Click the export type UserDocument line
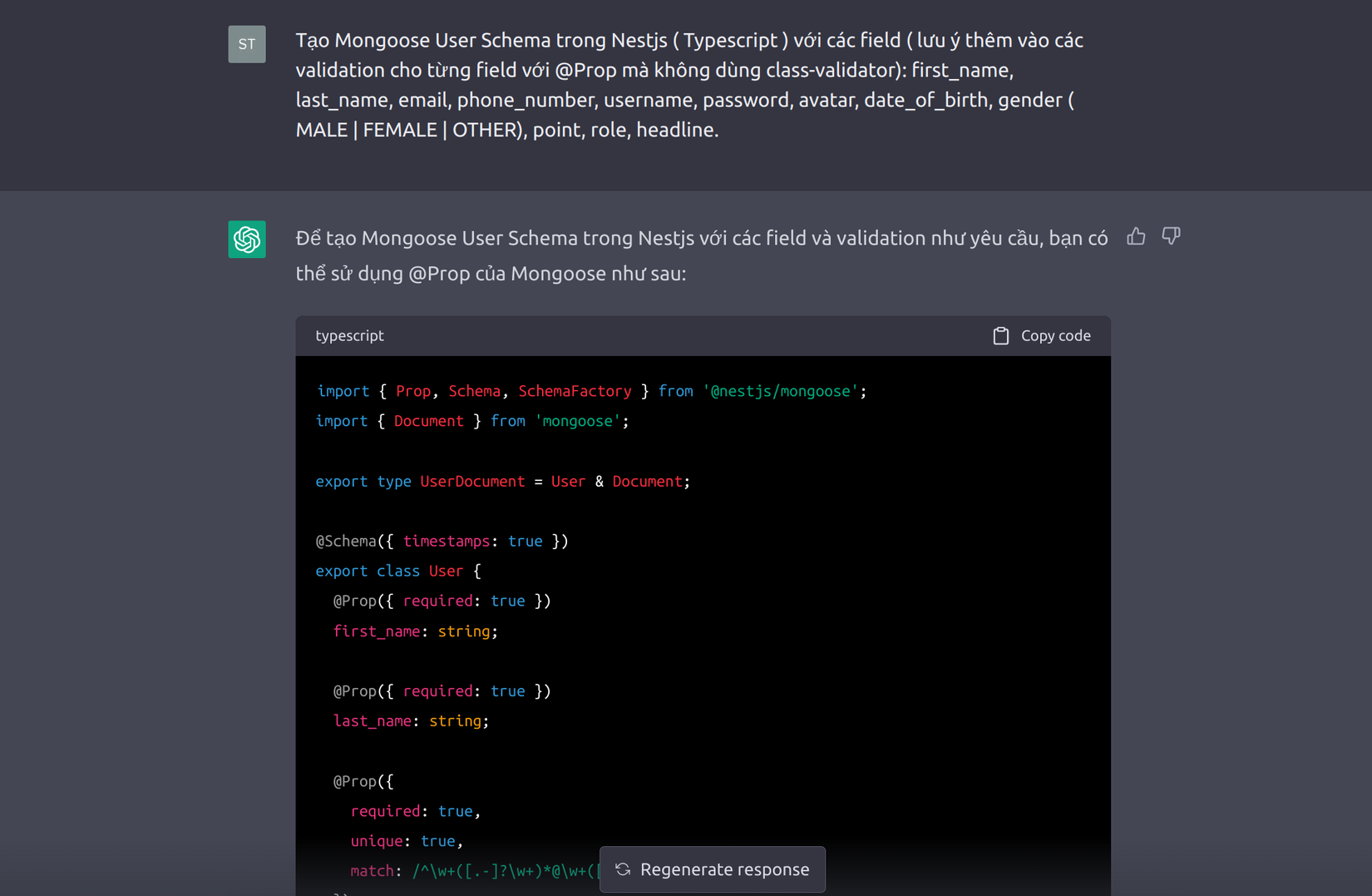The width and height of the screenshot is (1372, 896). pyautogui.click(x=503, y=481)
